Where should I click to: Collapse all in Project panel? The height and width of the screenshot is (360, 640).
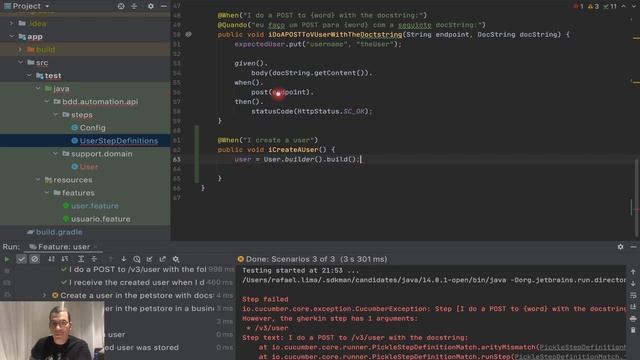click(134, 6)
